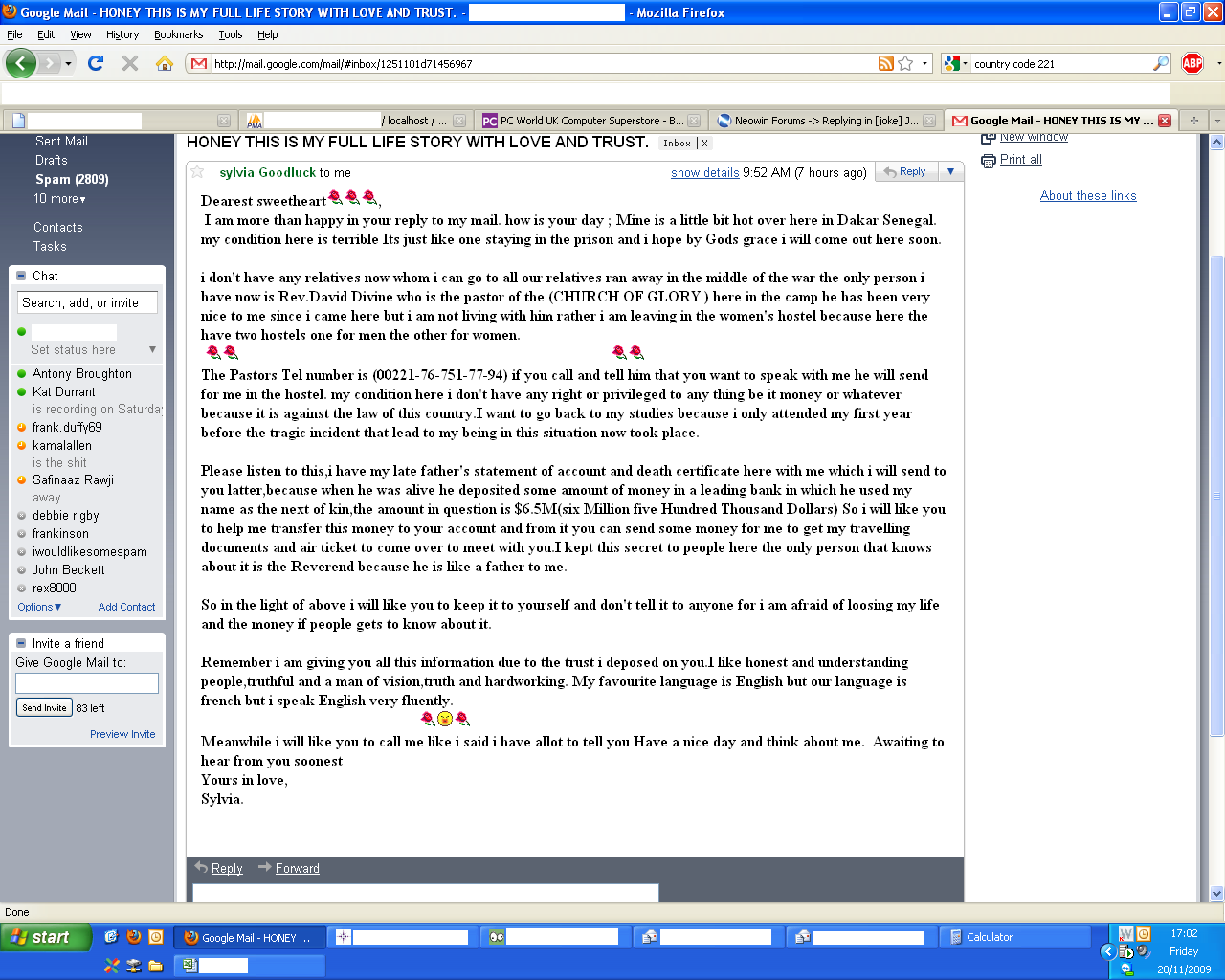Close the localhost tab

pyautogui.click(x=459, y=121)
